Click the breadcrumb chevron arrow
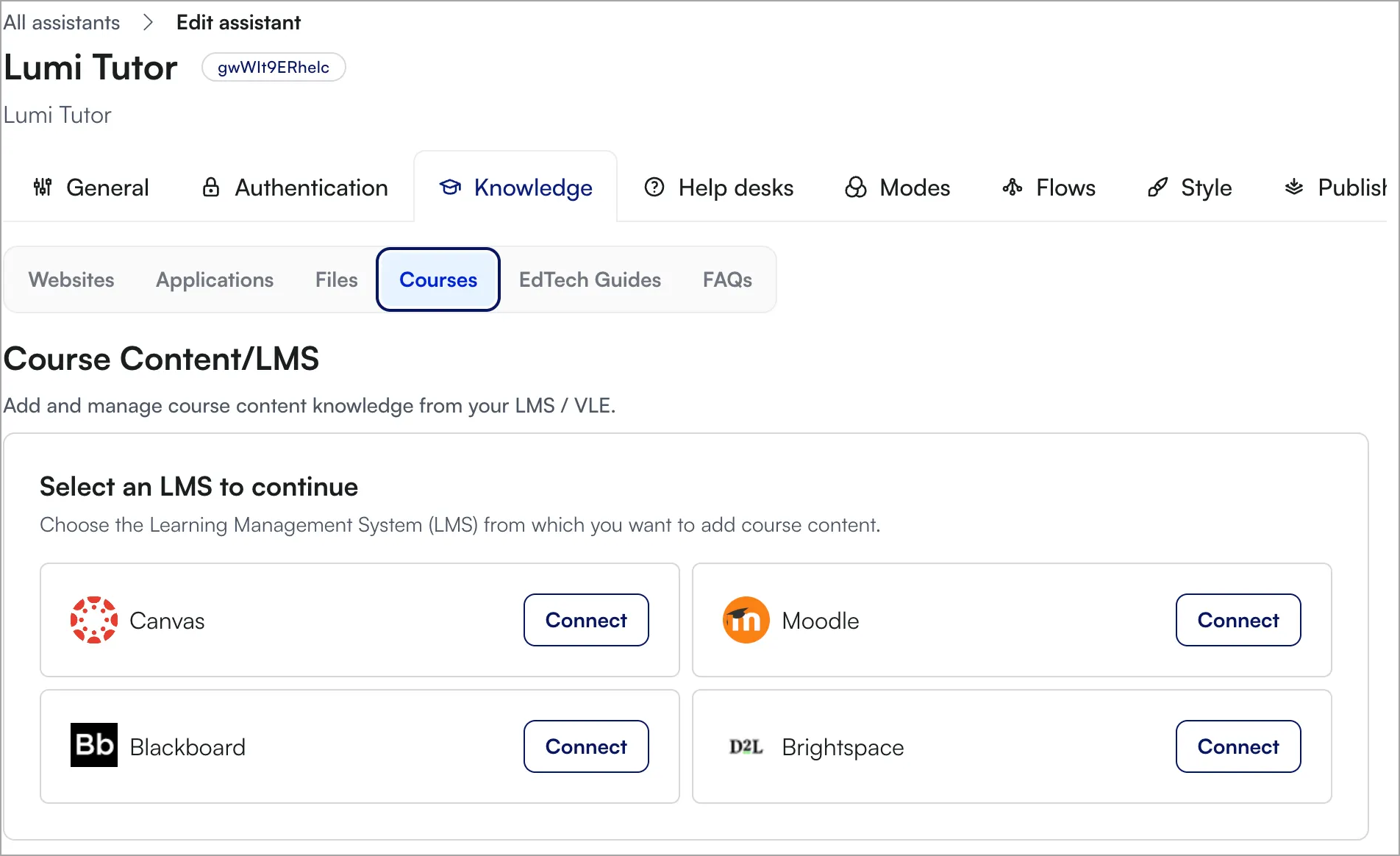 click(148, 23)
